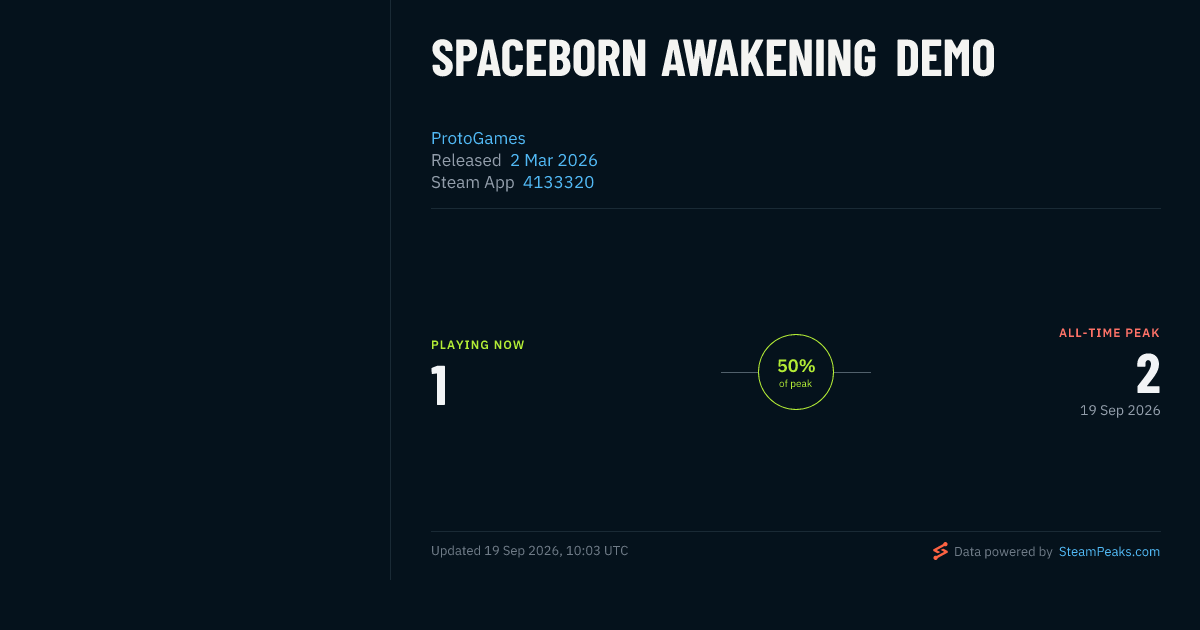This screenshot has width=1200, height=630.
Task: Click the all-time peak value 2
Action: [1148, 374]
